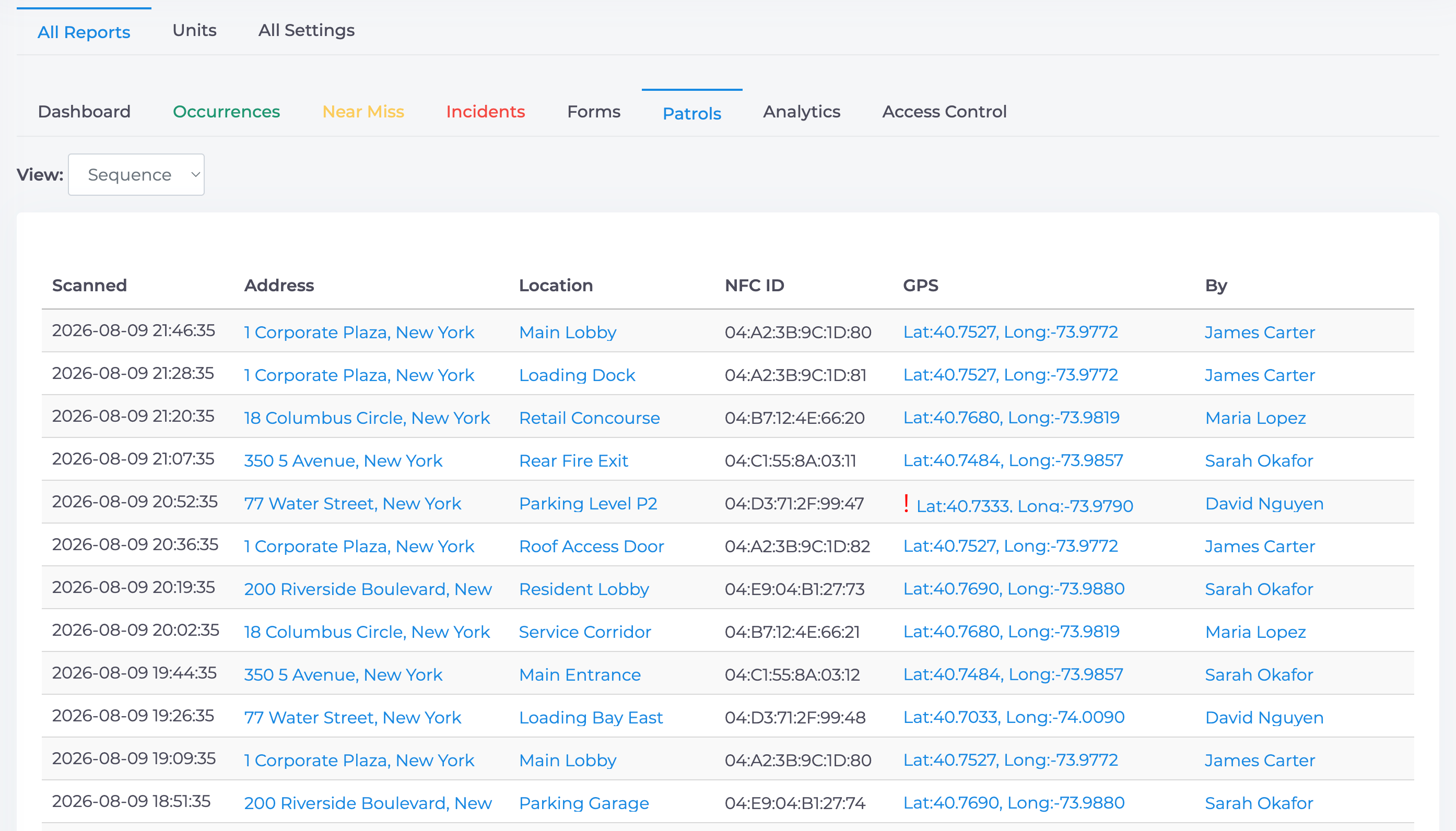View the Incidents tab

485,111
